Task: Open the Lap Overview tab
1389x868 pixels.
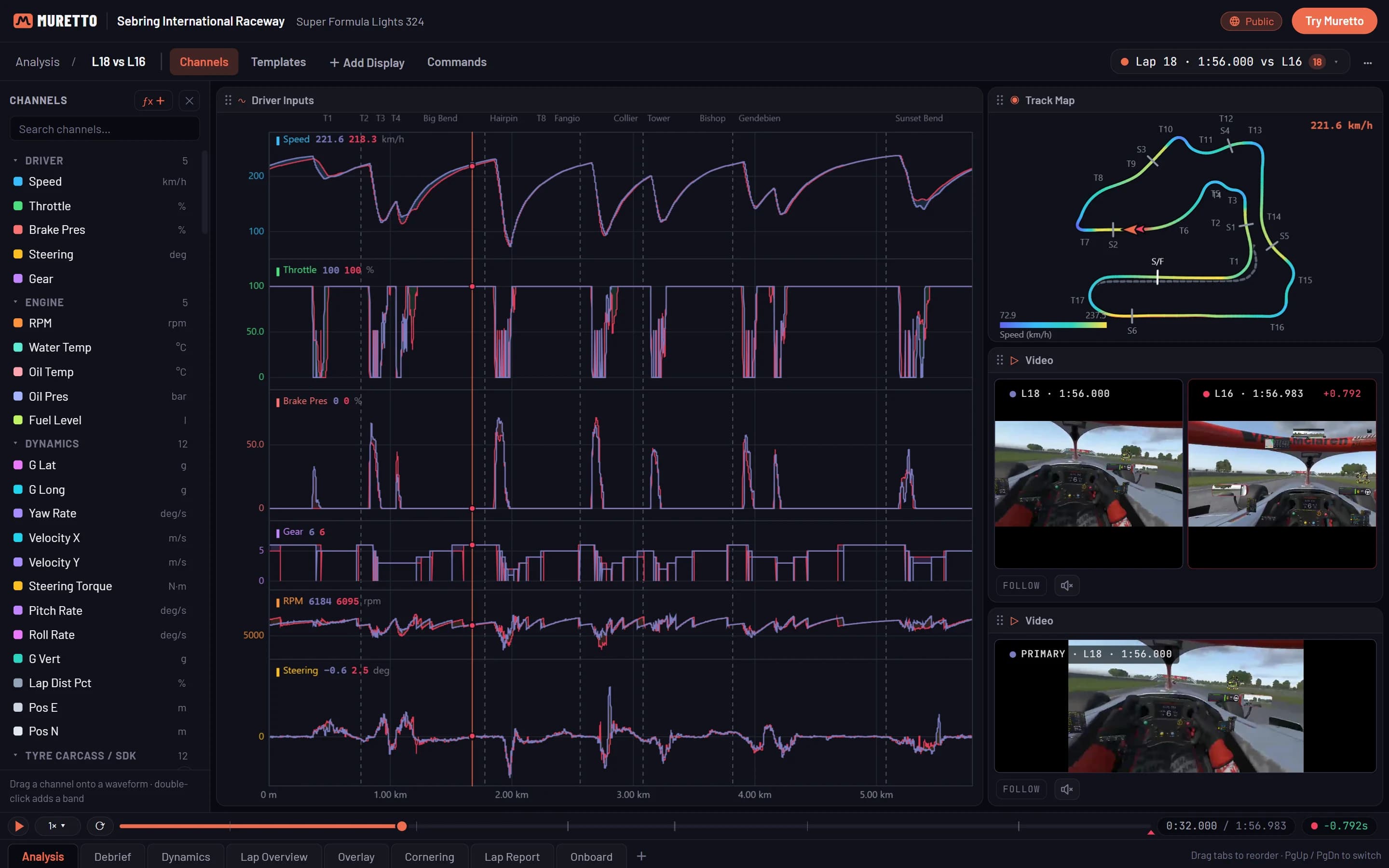Action: click(274, 856)
